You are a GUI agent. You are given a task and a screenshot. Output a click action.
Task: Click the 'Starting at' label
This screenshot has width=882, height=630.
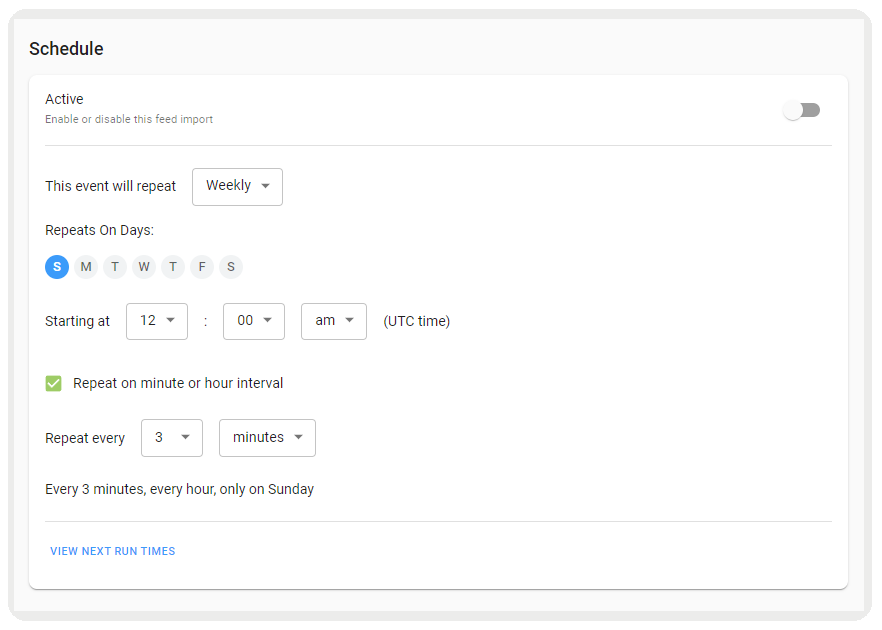(x=78, y=321)
